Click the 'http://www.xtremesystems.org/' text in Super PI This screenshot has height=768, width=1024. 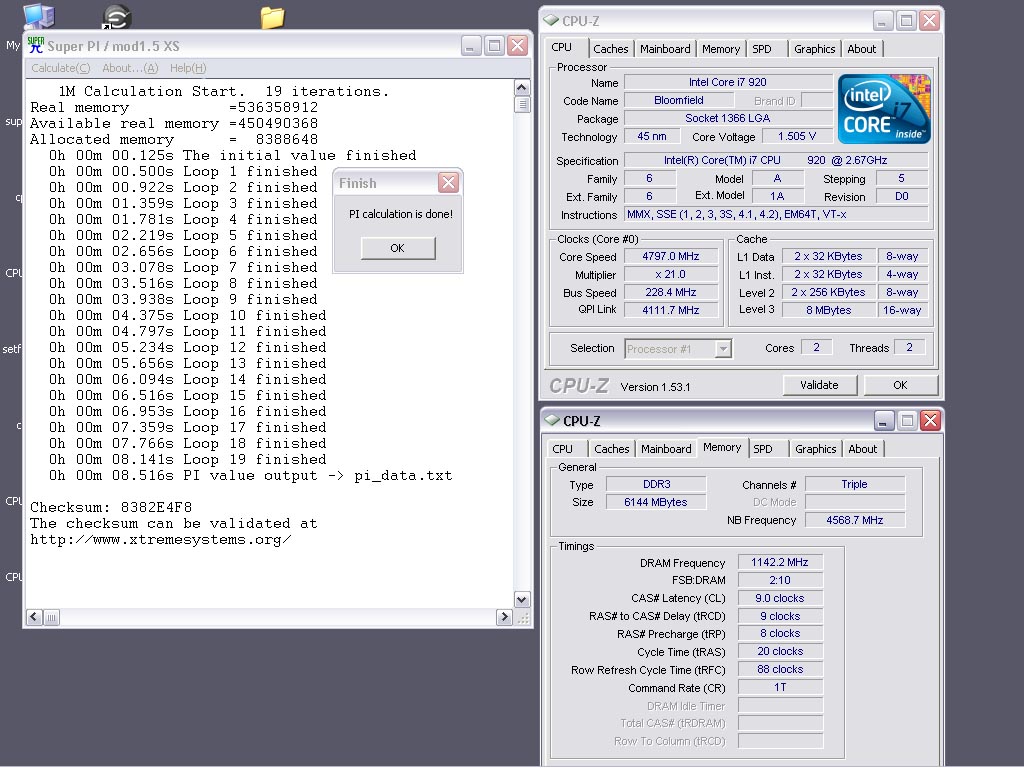[161, 540]
